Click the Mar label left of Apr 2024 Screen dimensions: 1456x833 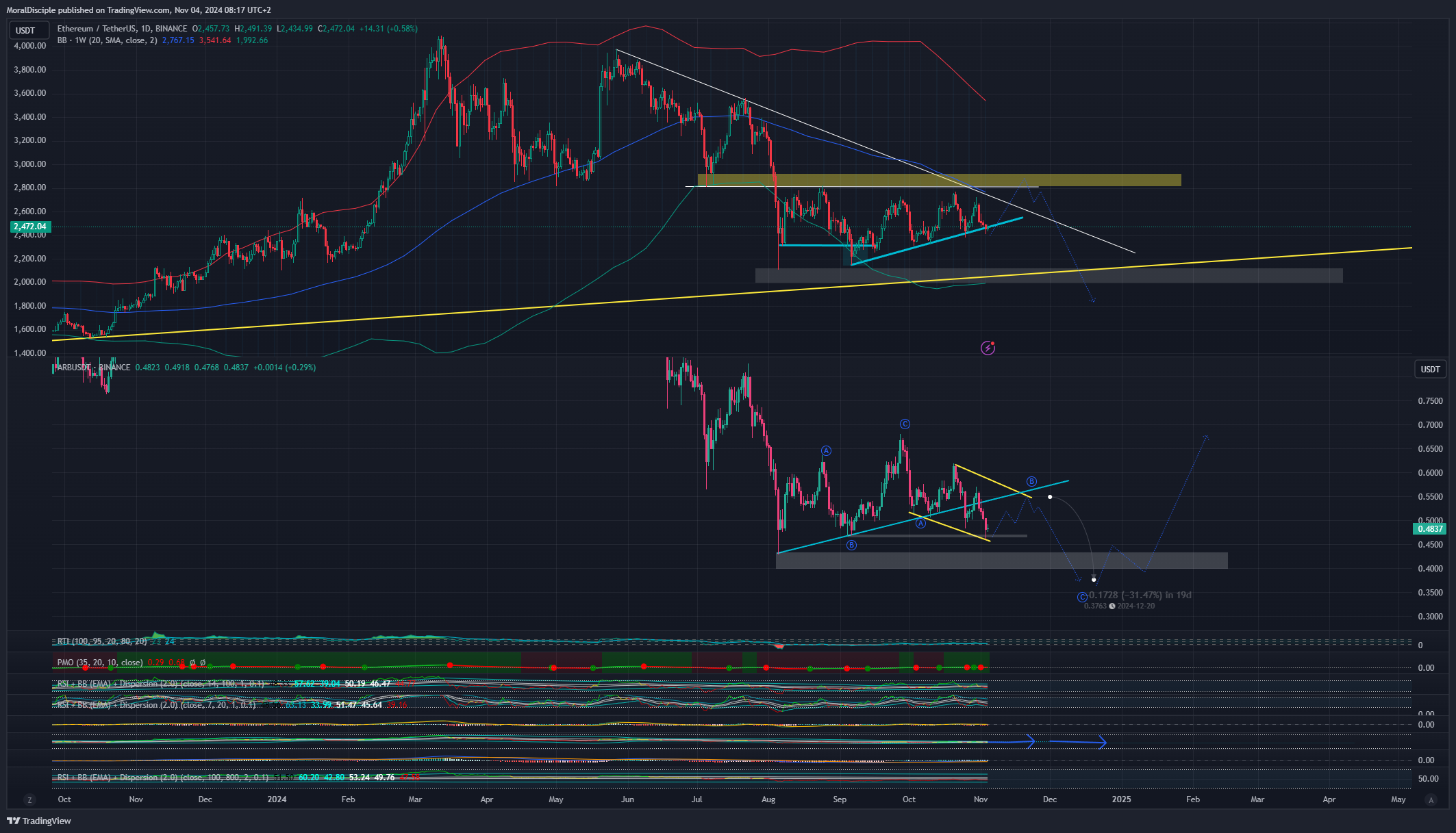click(x=415, y=799)
